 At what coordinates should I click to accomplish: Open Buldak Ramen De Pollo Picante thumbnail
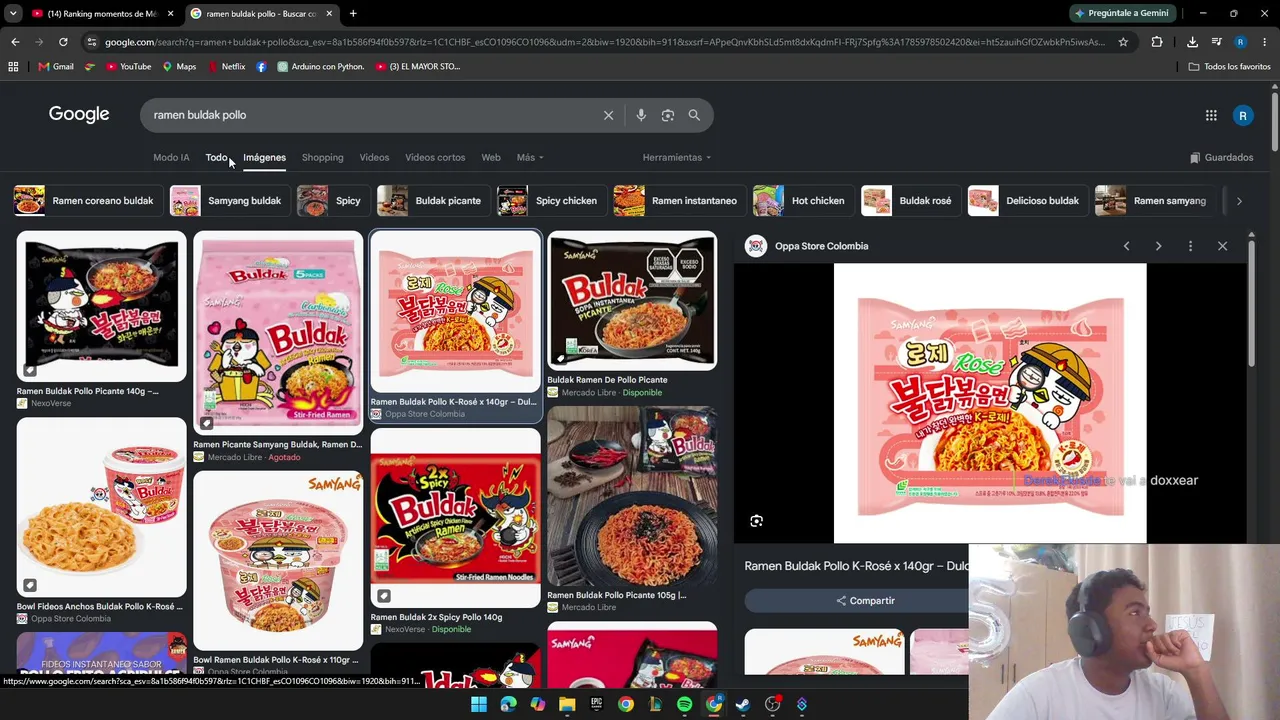(632, 301)
